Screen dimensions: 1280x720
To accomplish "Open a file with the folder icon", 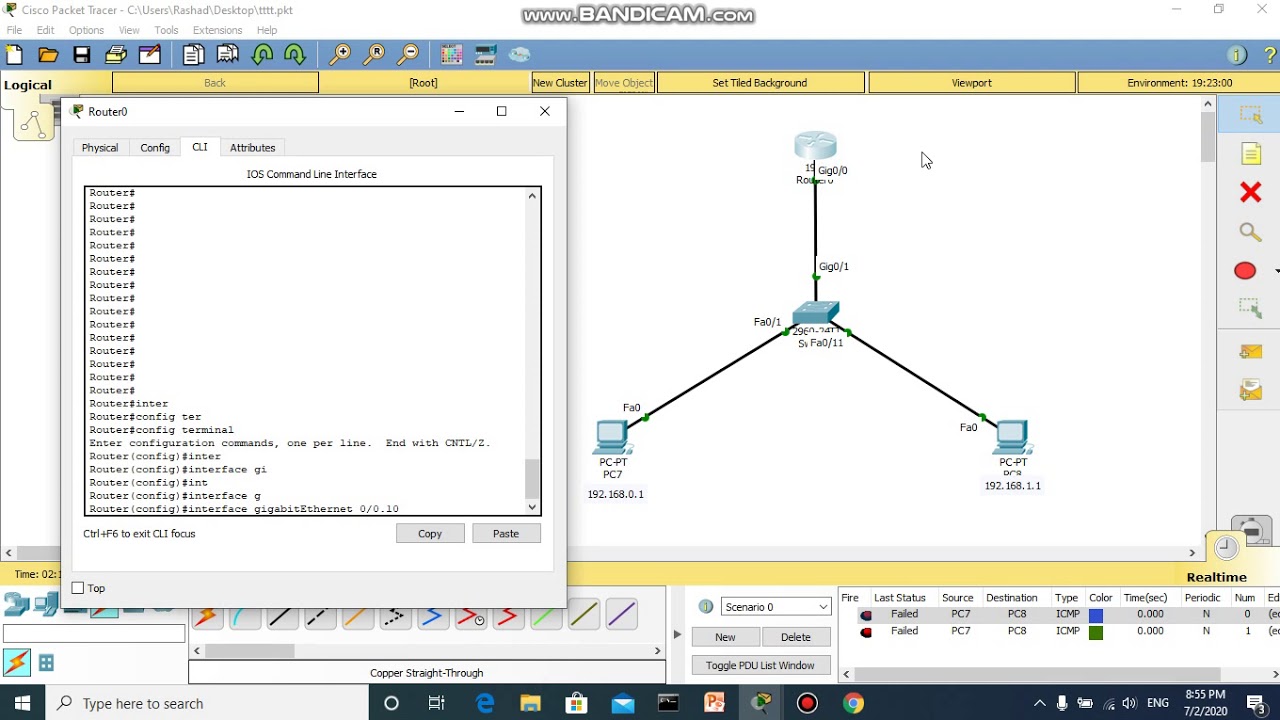I will [x=48, y=55].
